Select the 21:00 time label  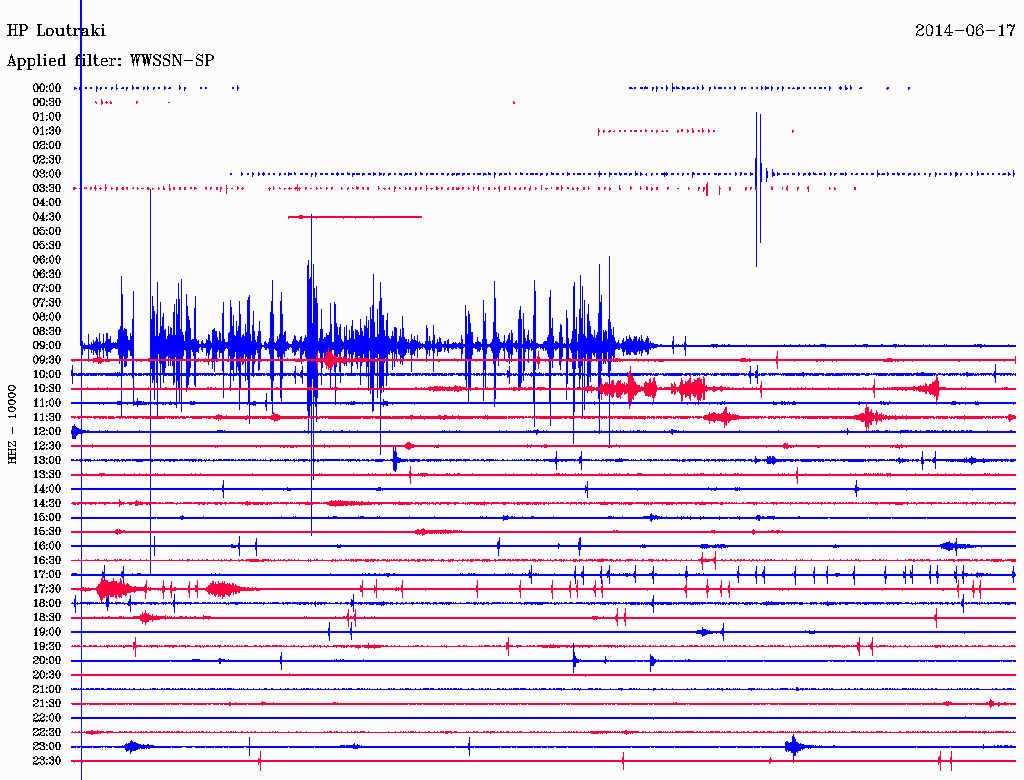[47, 689]
